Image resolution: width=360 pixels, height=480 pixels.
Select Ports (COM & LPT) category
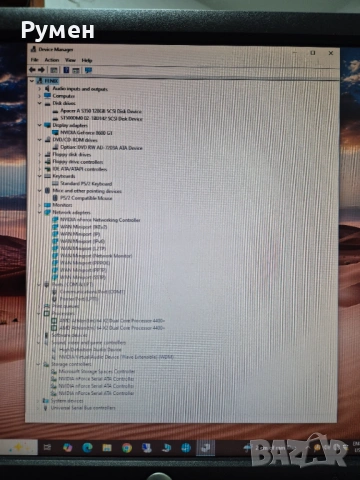click(72, 284)
